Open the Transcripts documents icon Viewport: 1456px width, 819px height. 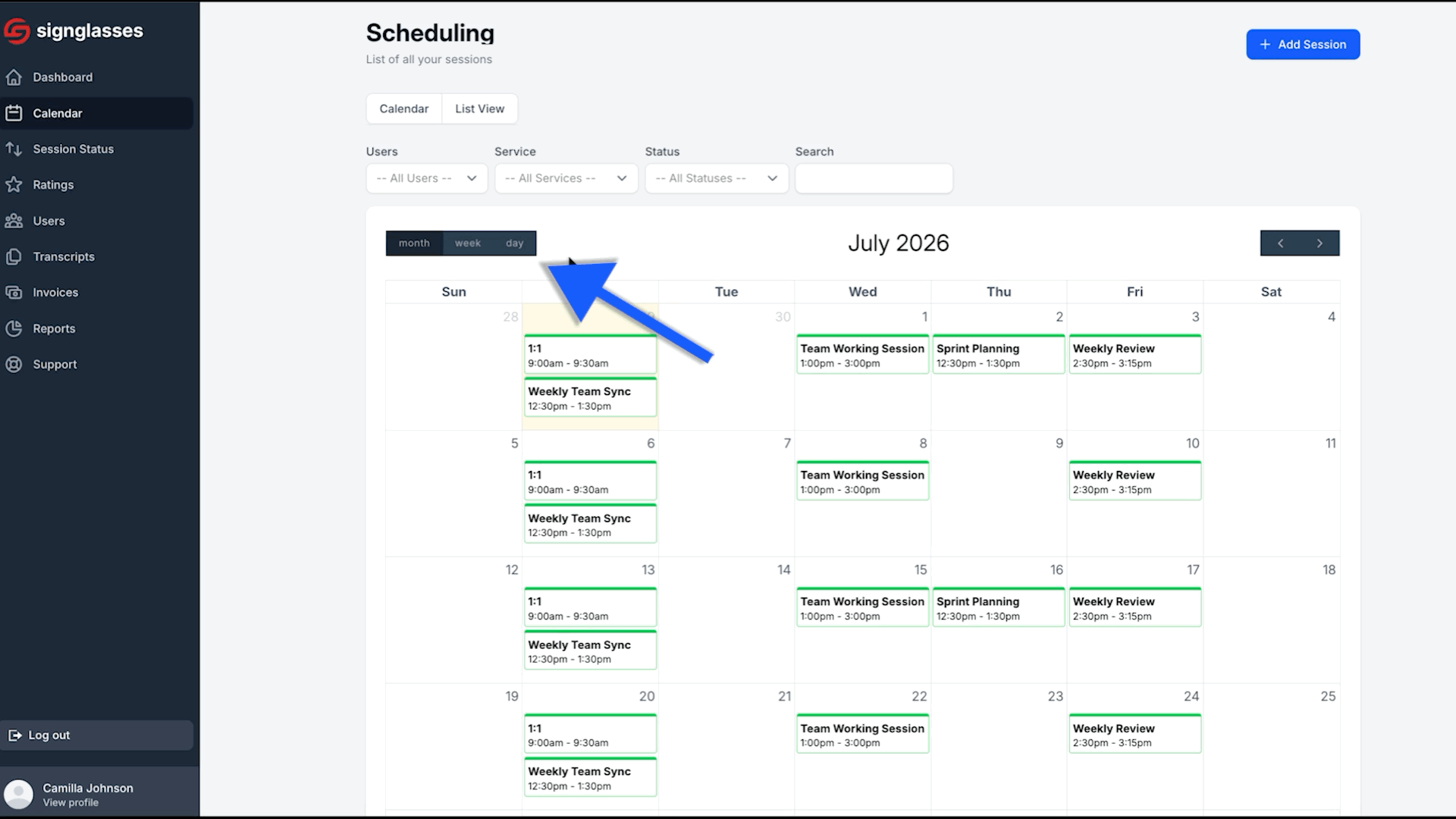[14, 257]
